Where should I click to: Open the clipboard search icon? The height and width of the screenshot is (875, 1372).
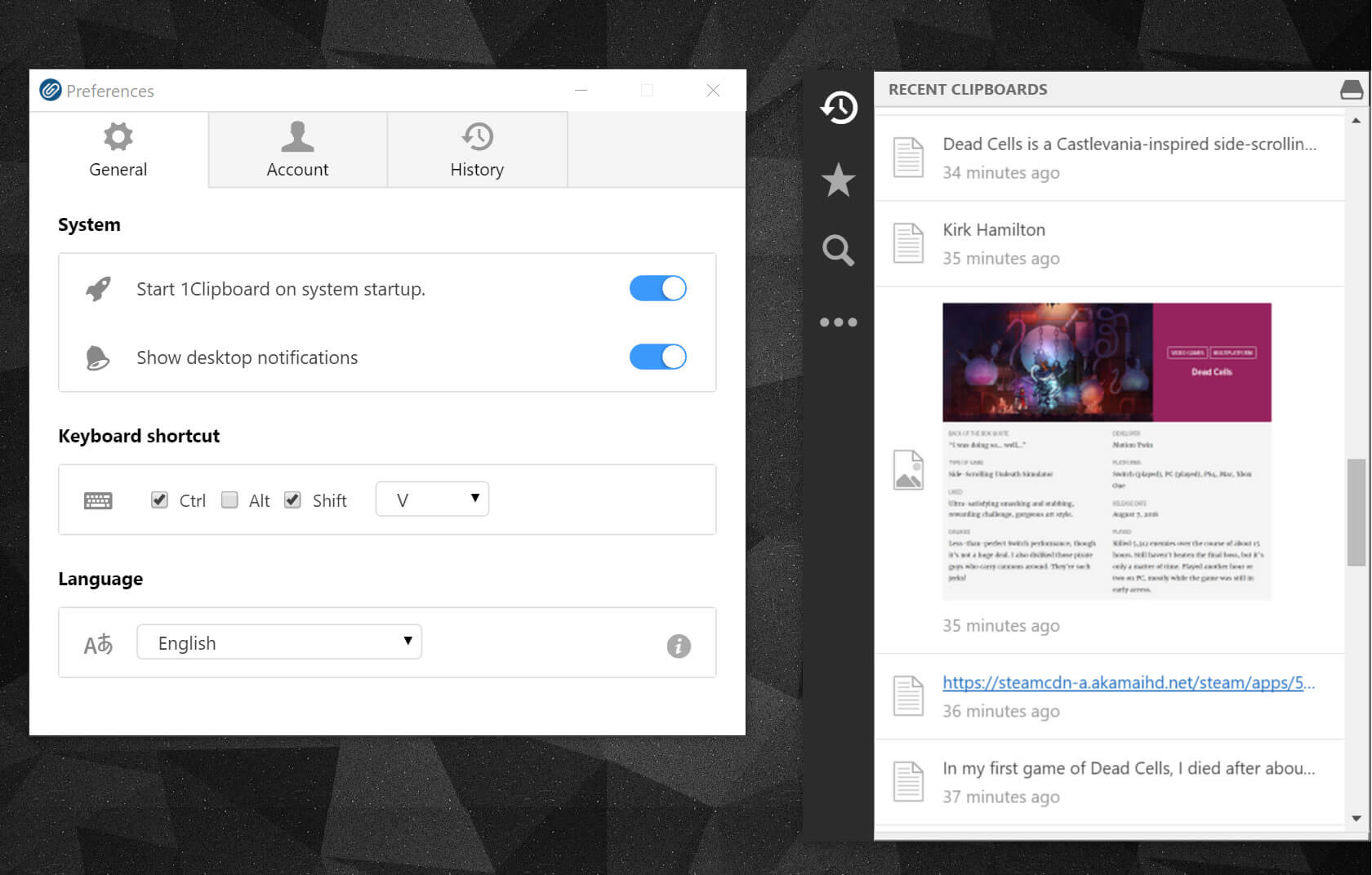839,250
